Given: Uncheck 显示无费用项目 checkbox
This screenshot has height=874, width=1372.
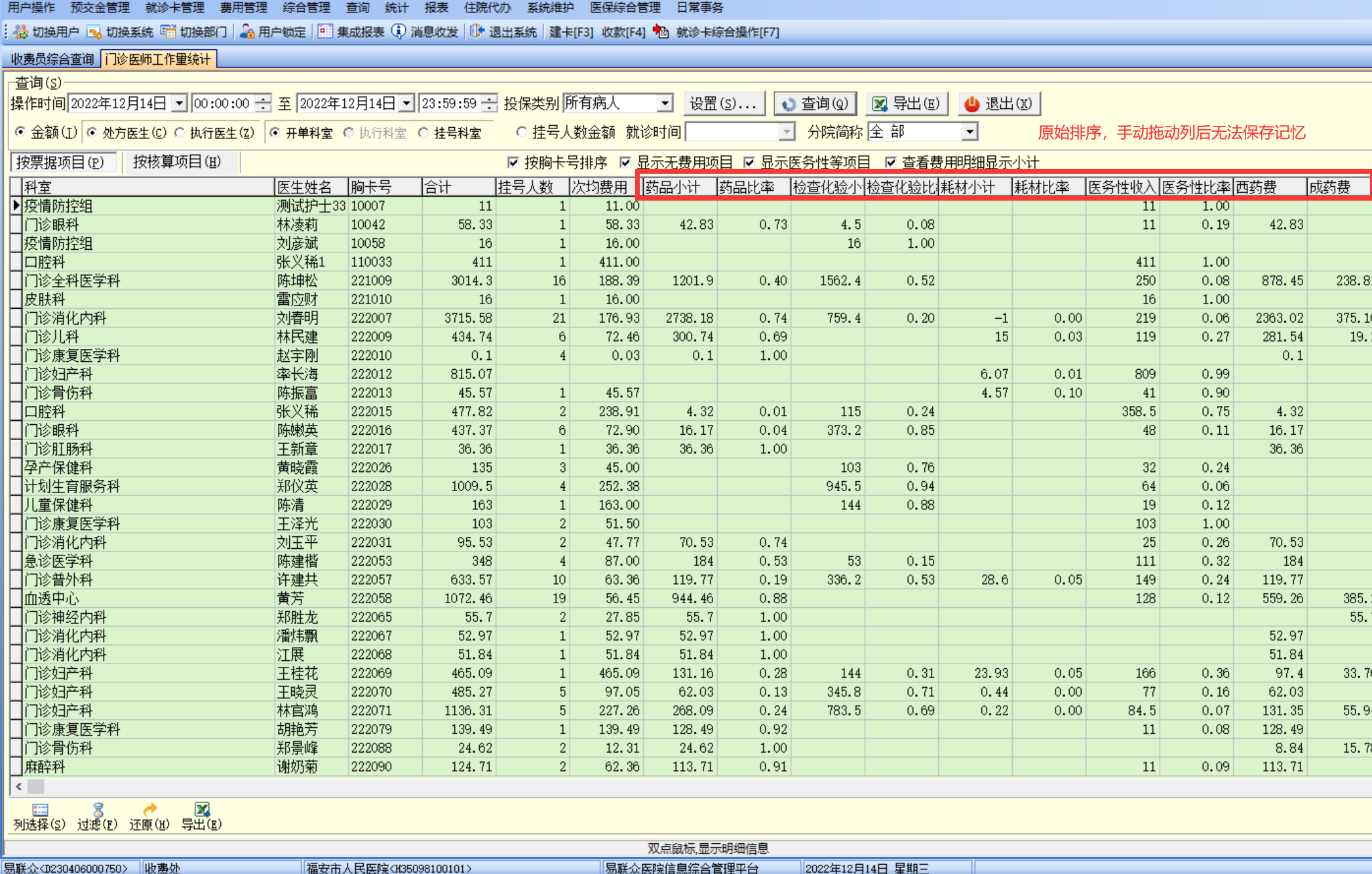Looking at the screenshot, I should pos(626,162).
